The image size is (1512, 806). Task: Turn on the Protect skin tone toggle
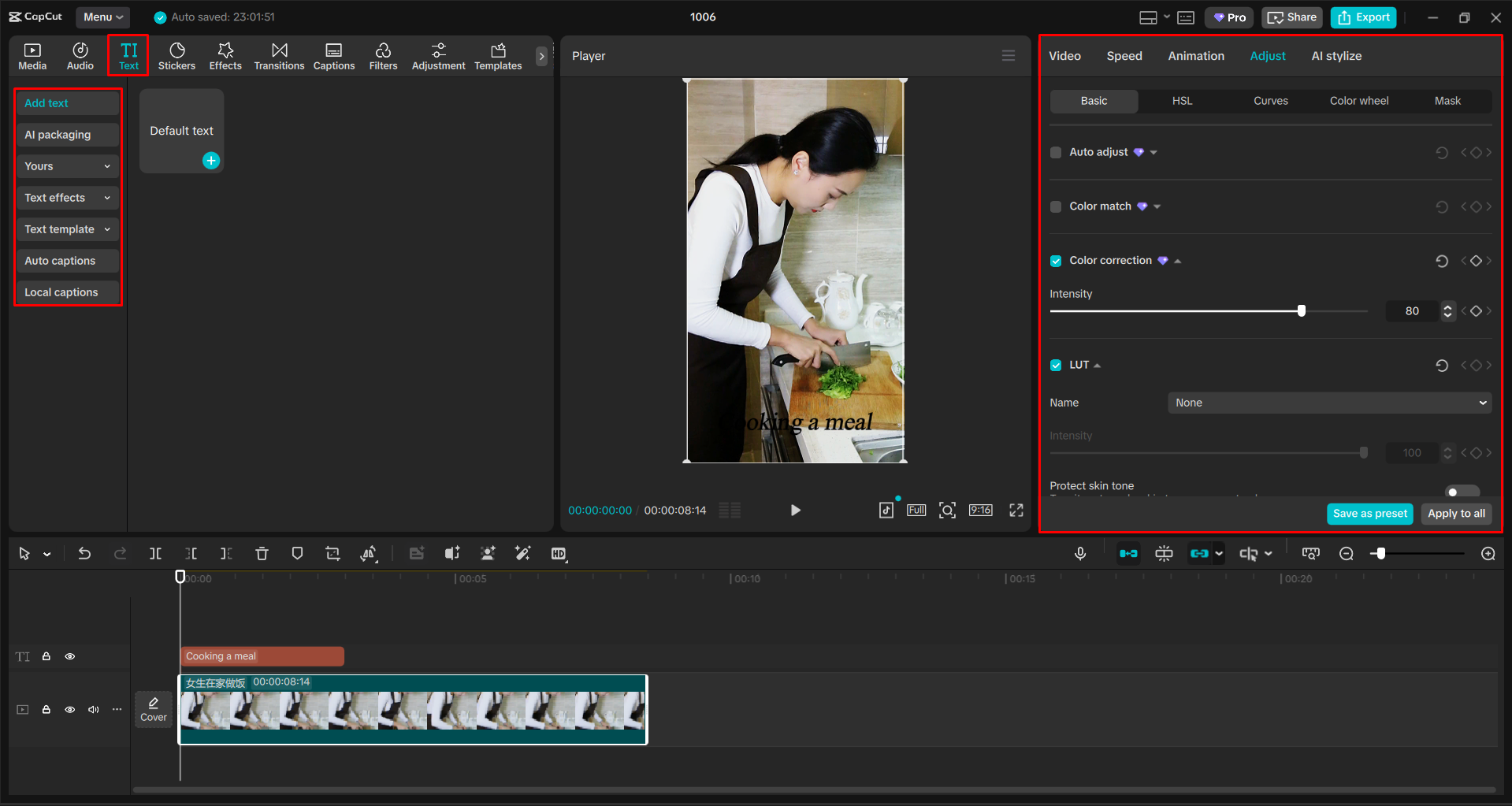[1462, 490]
